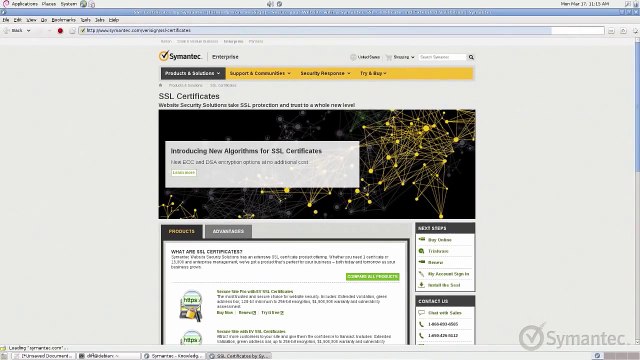The image size is (640, 360).
Task: Click the Products & Solutions breadcrumb link
Action: 186,85
